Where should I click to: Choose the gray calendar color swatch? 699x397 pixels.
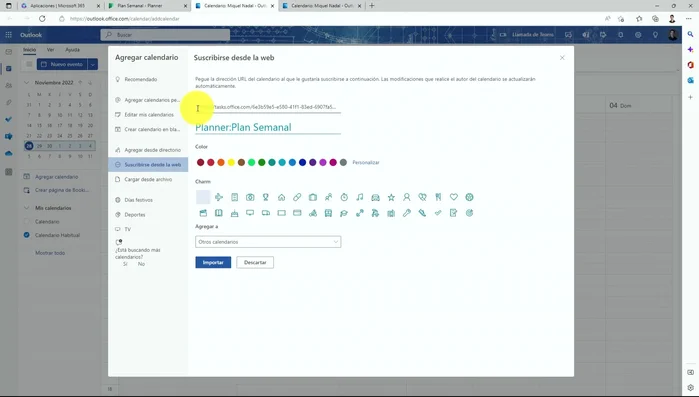(x=343, y=163)
